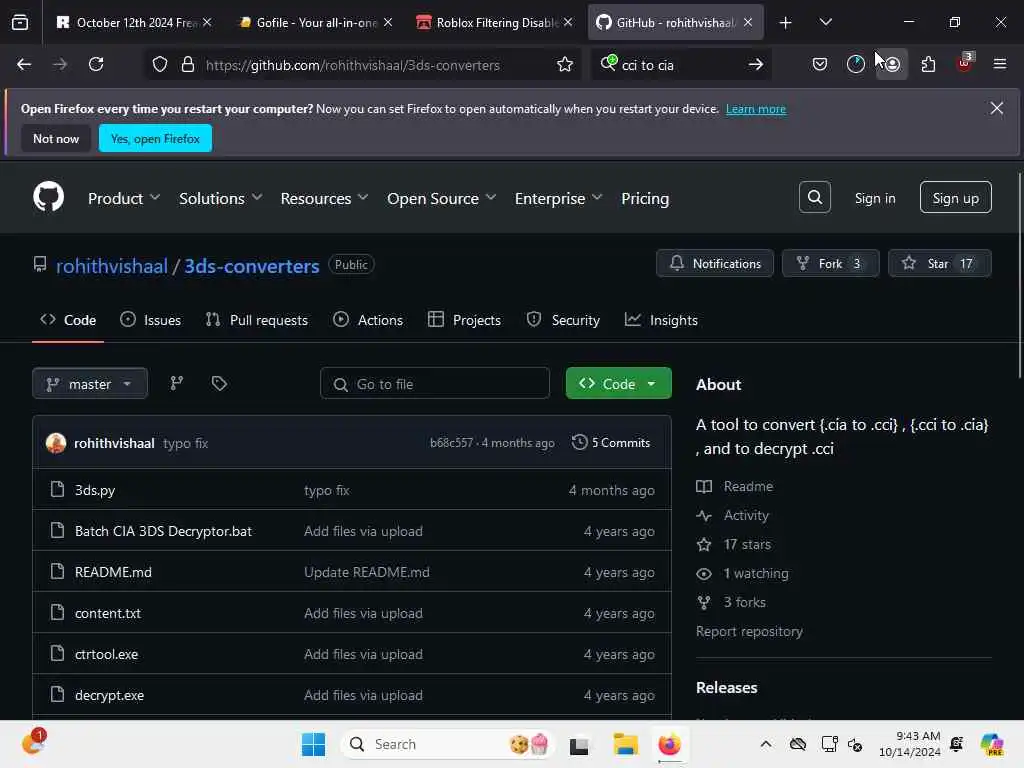The height and width of the screenshot is (768, 1024).
Task: Click the Not now button
Action: (56, 138)
